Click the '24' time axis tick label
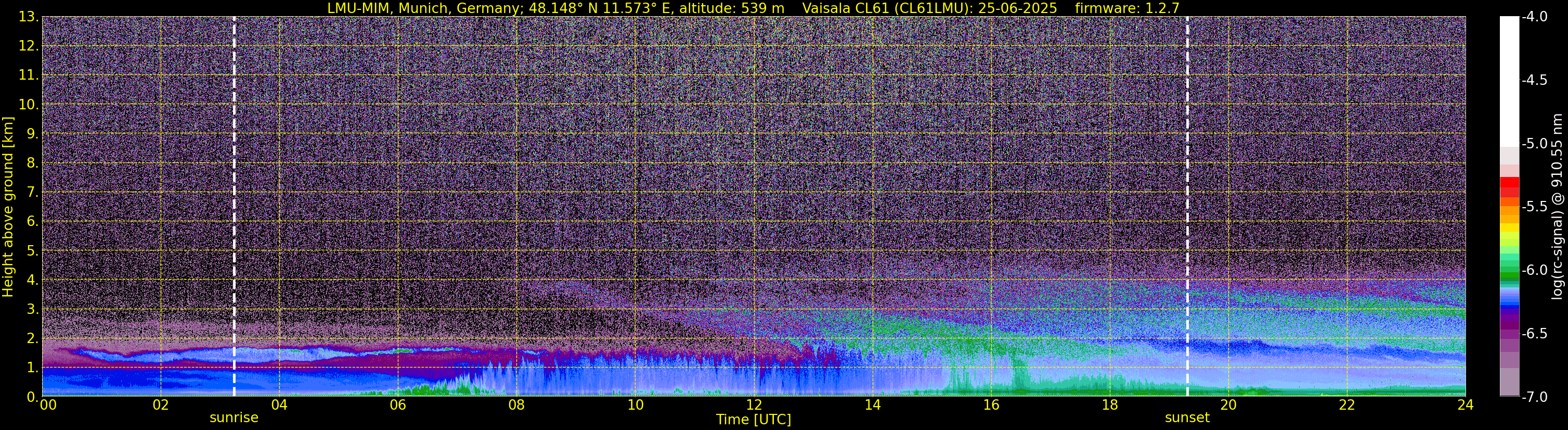 pyautogui.click(x=1466, y=405)
